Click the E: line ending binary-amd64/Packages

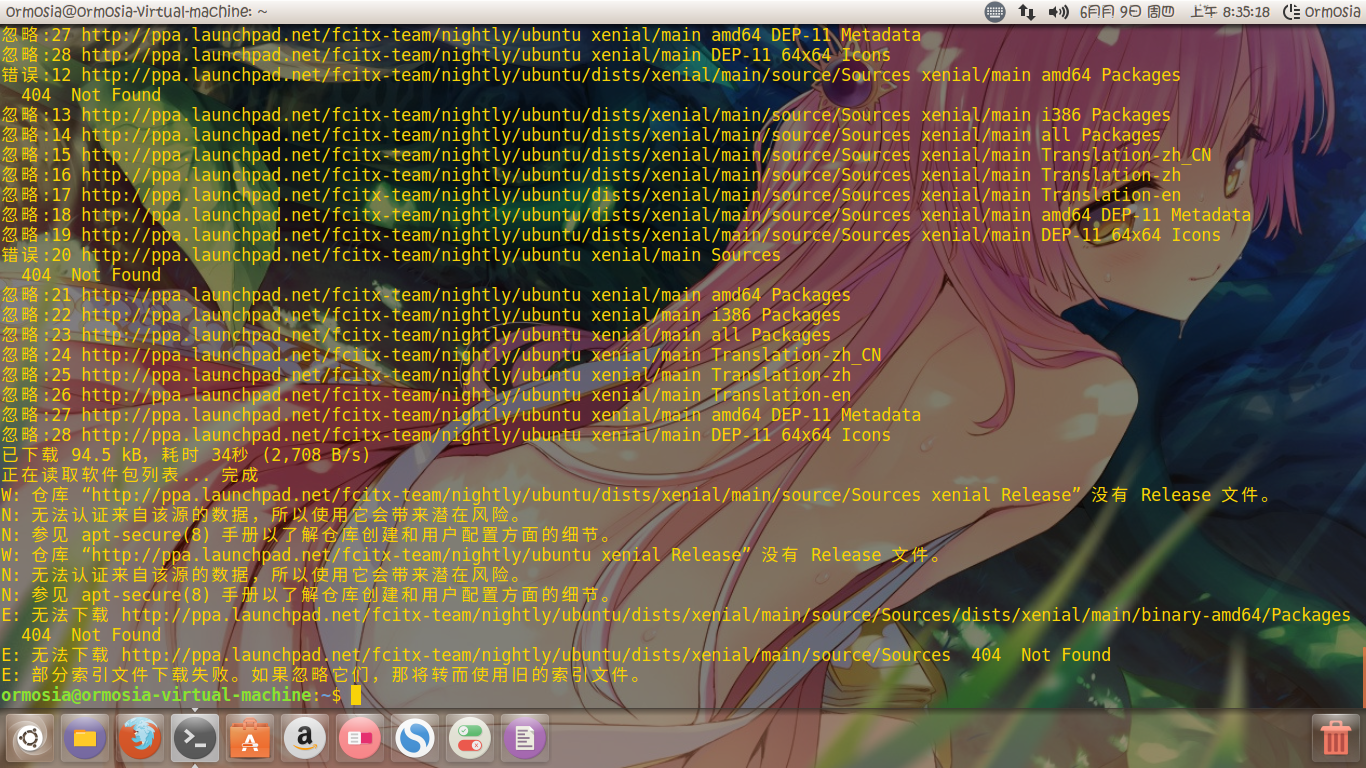(676, 615)
